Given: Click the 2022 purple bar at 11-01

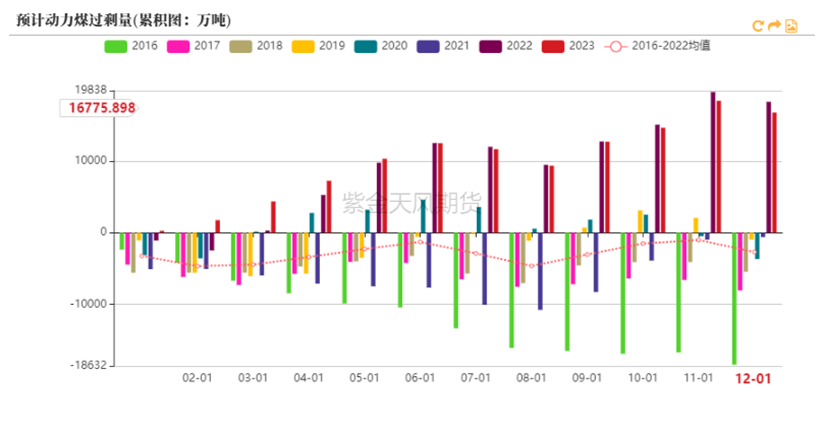Looking at the screenshot, I should (x=713, y=162).
